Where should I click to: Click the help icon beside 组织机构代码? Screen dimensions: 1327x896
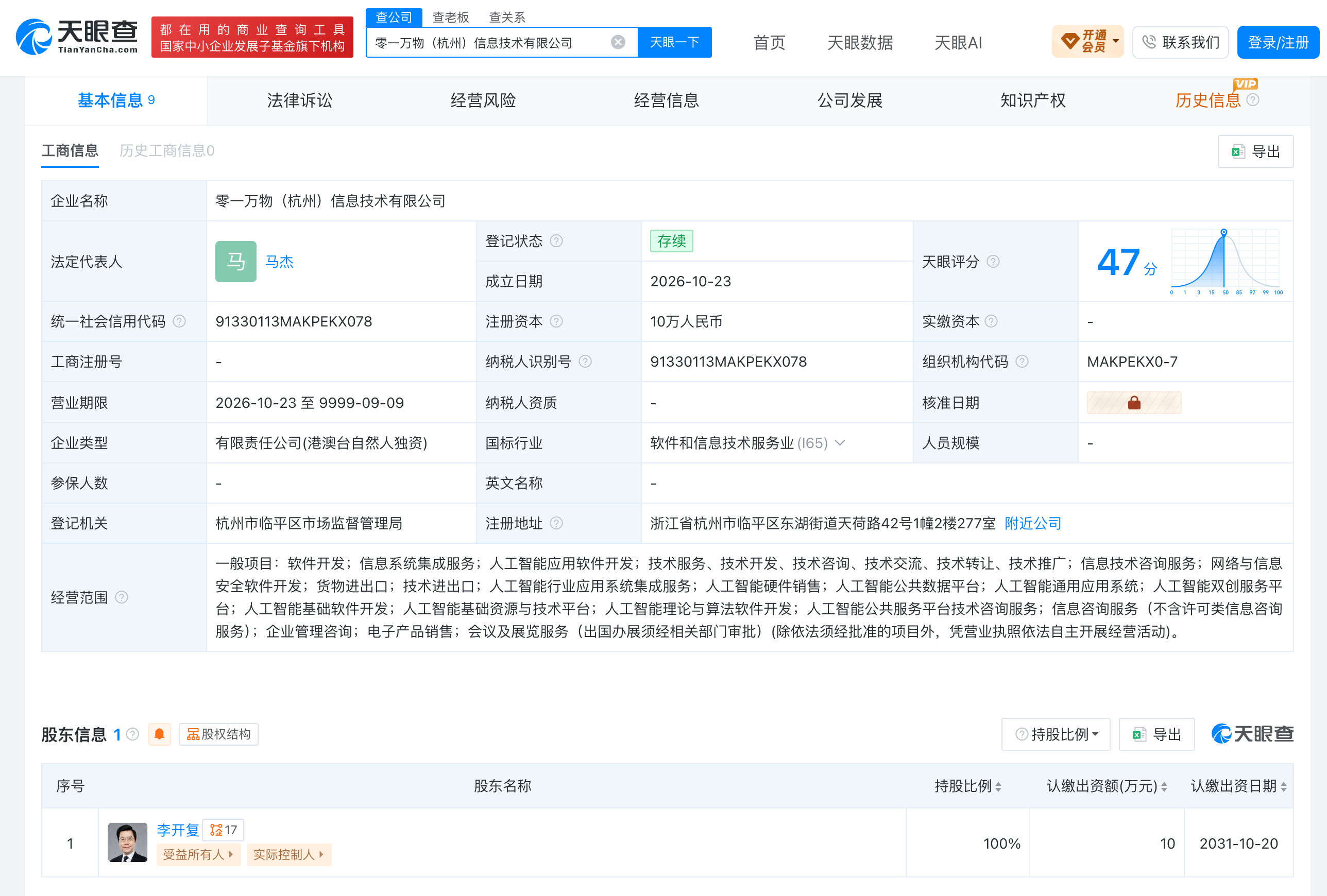[x=1023, y=361]
